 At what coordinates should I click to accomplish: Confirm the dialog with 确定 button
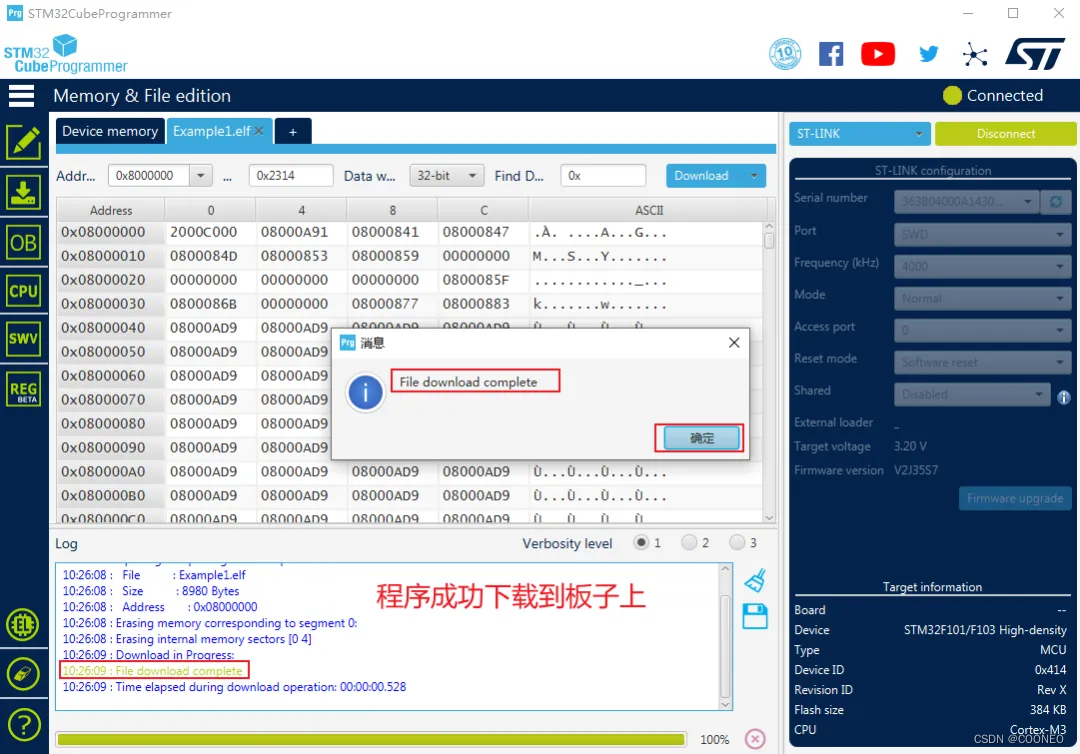(x=701, y=438)
